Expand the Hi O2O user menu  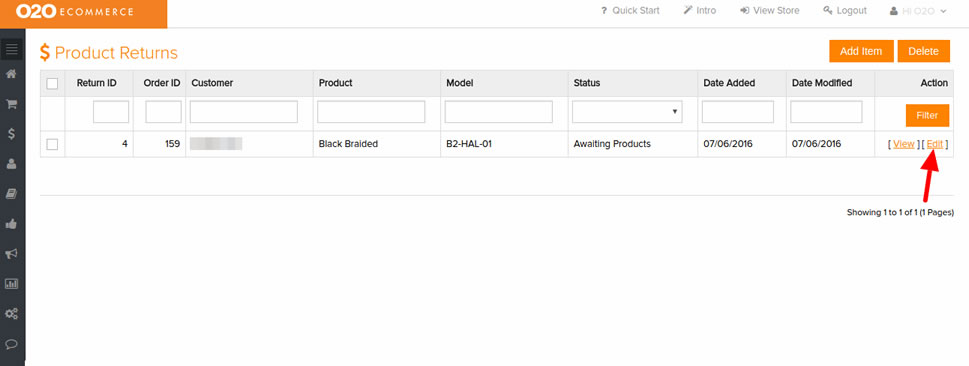click(x=918, y=11)
